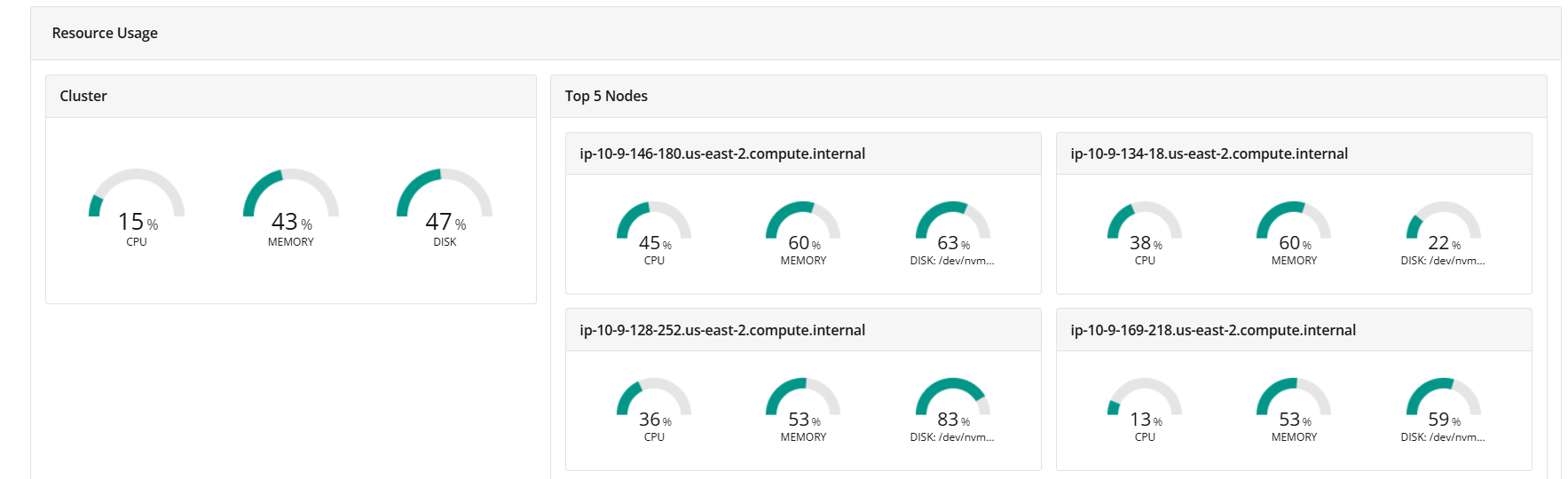Click the 59% DISK gauge of node 169-218

click(1443, 410)
